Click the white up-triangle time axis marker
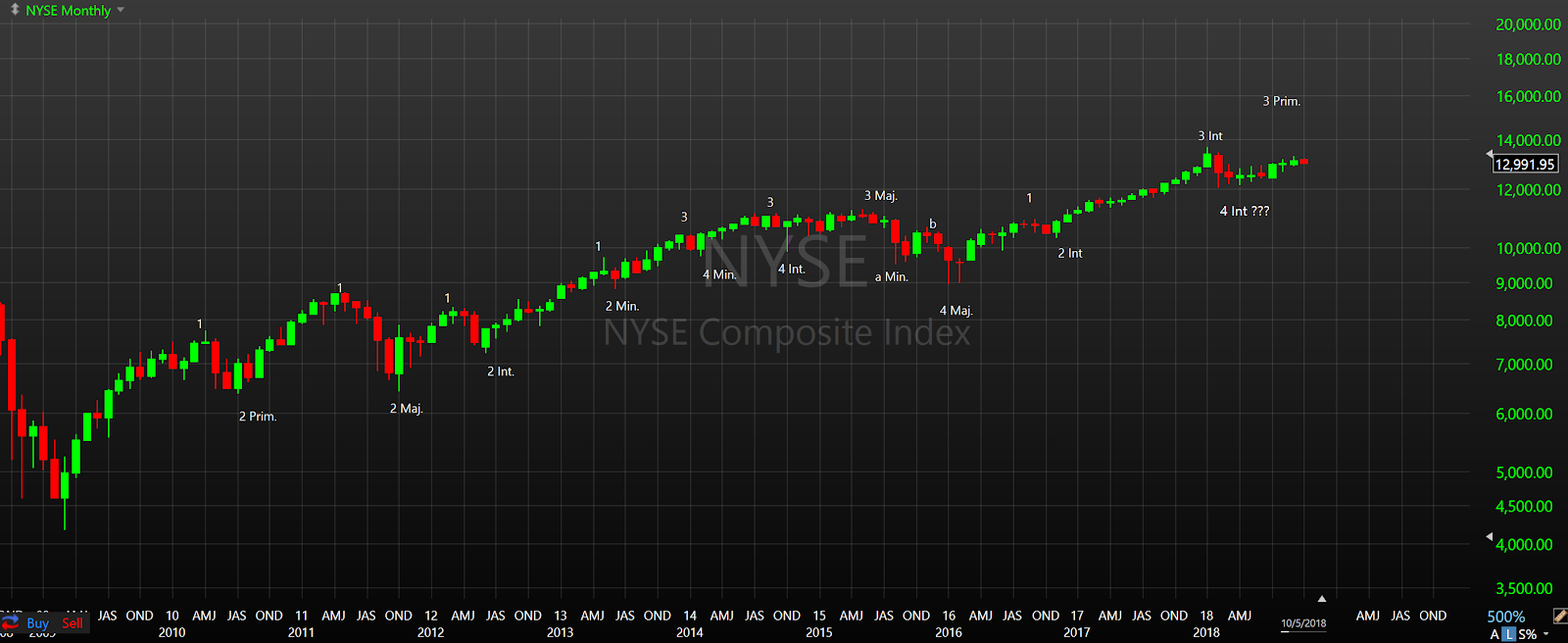 [1321, 598]
